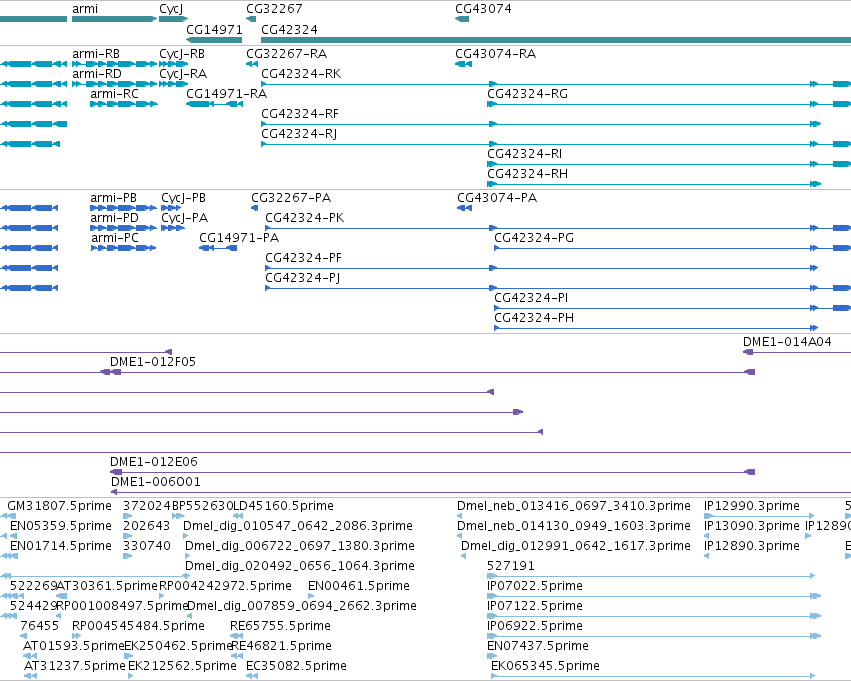Click EST IP07022.5prime
Image resolution: width=851 pixels, height=681 pixels.
[x=535, y=587]
